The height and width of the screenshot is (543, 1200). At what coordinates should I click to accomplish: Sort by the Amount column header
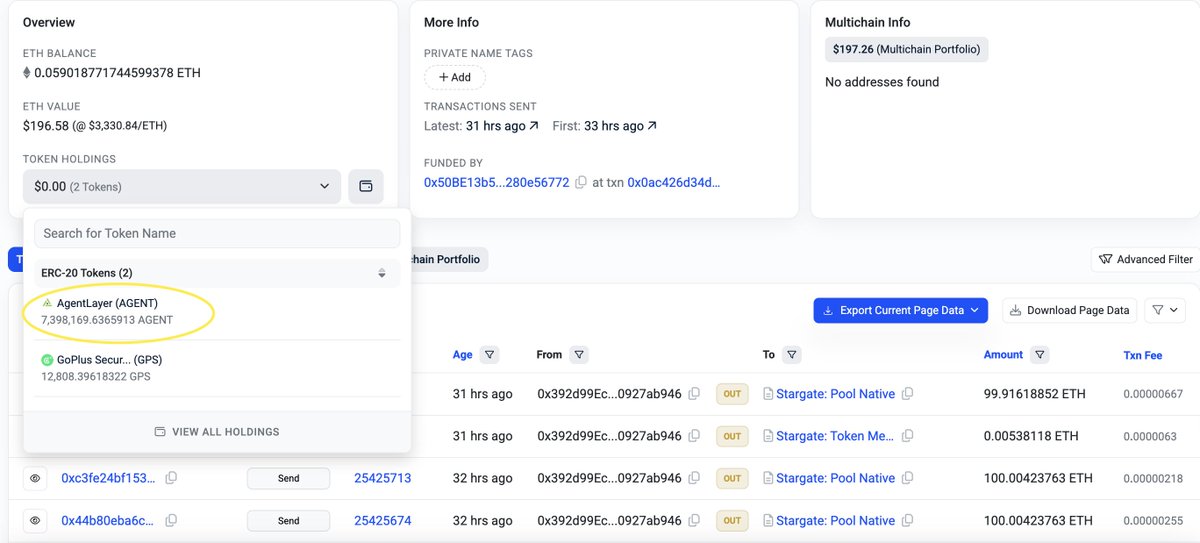1004,354
